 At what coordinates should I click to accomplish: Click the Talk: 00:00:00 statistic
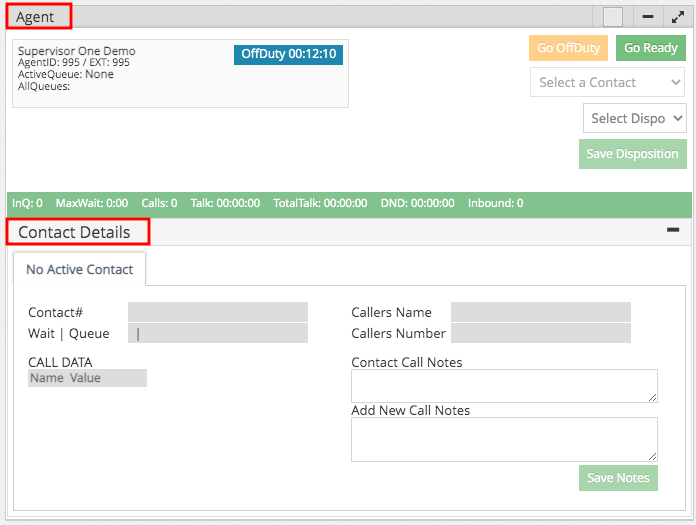tap(225, 203)
